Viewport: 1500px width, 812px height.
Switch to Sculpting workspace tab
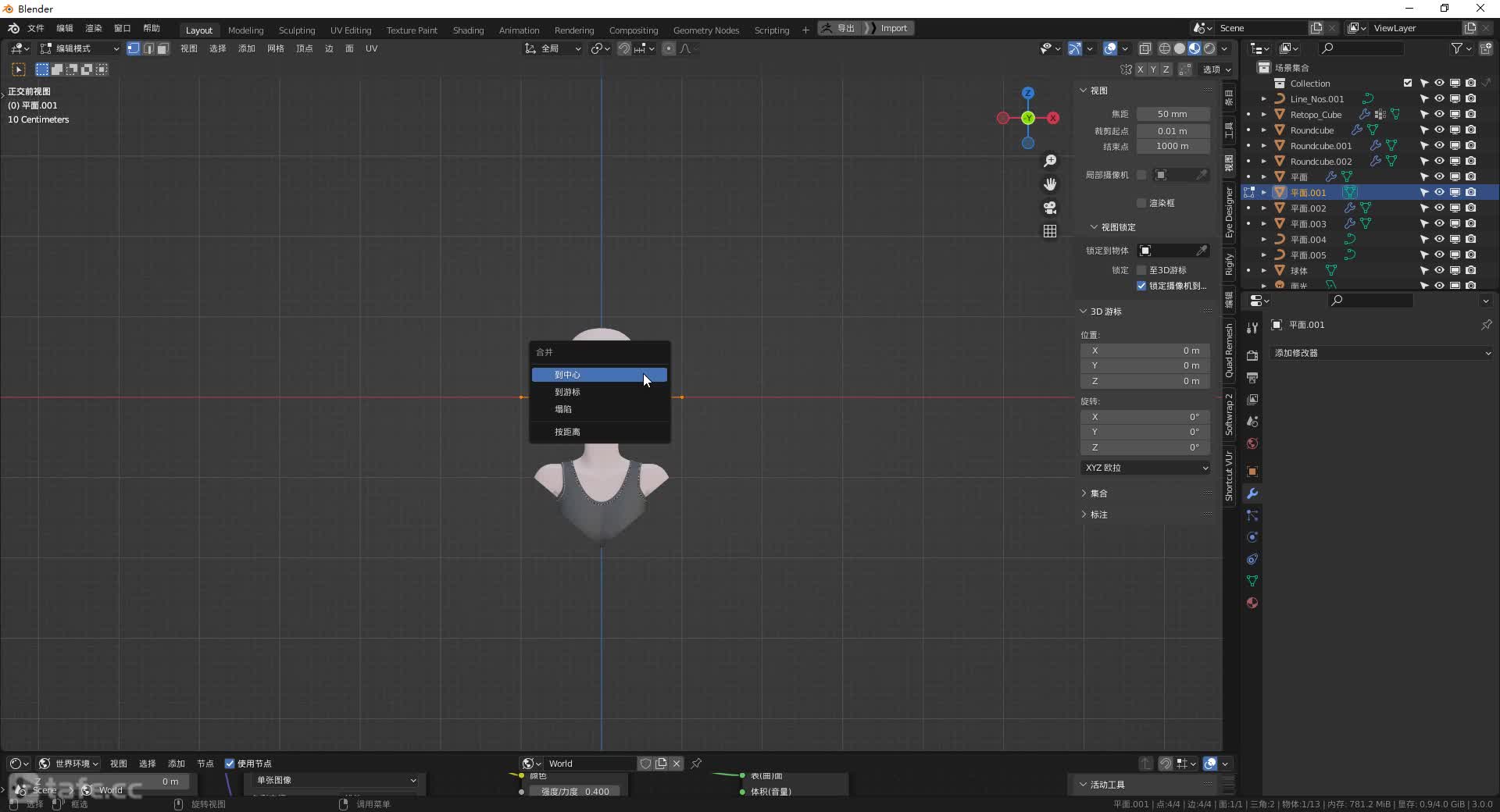click(297, 30)
